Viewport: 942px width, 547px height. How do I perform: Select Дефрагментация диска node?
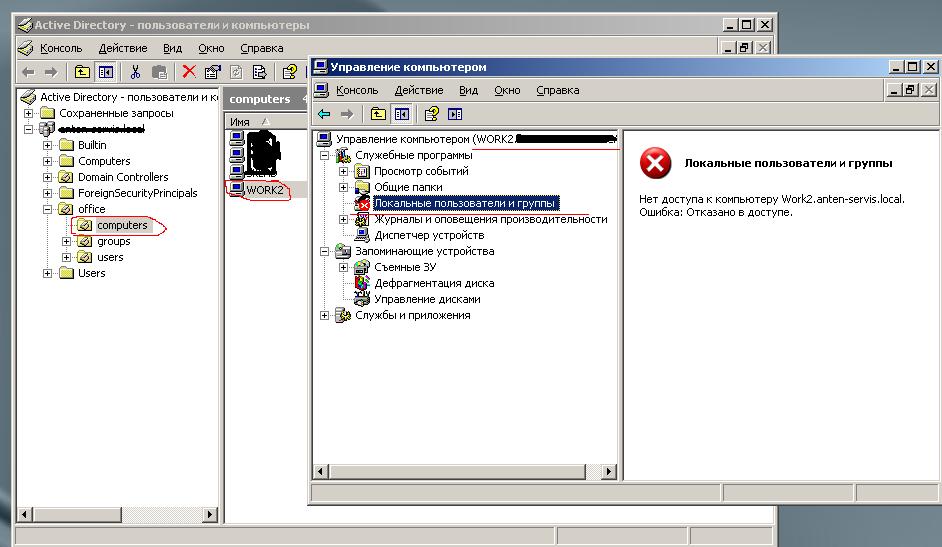pyautogui.click(x=434, y=283)
